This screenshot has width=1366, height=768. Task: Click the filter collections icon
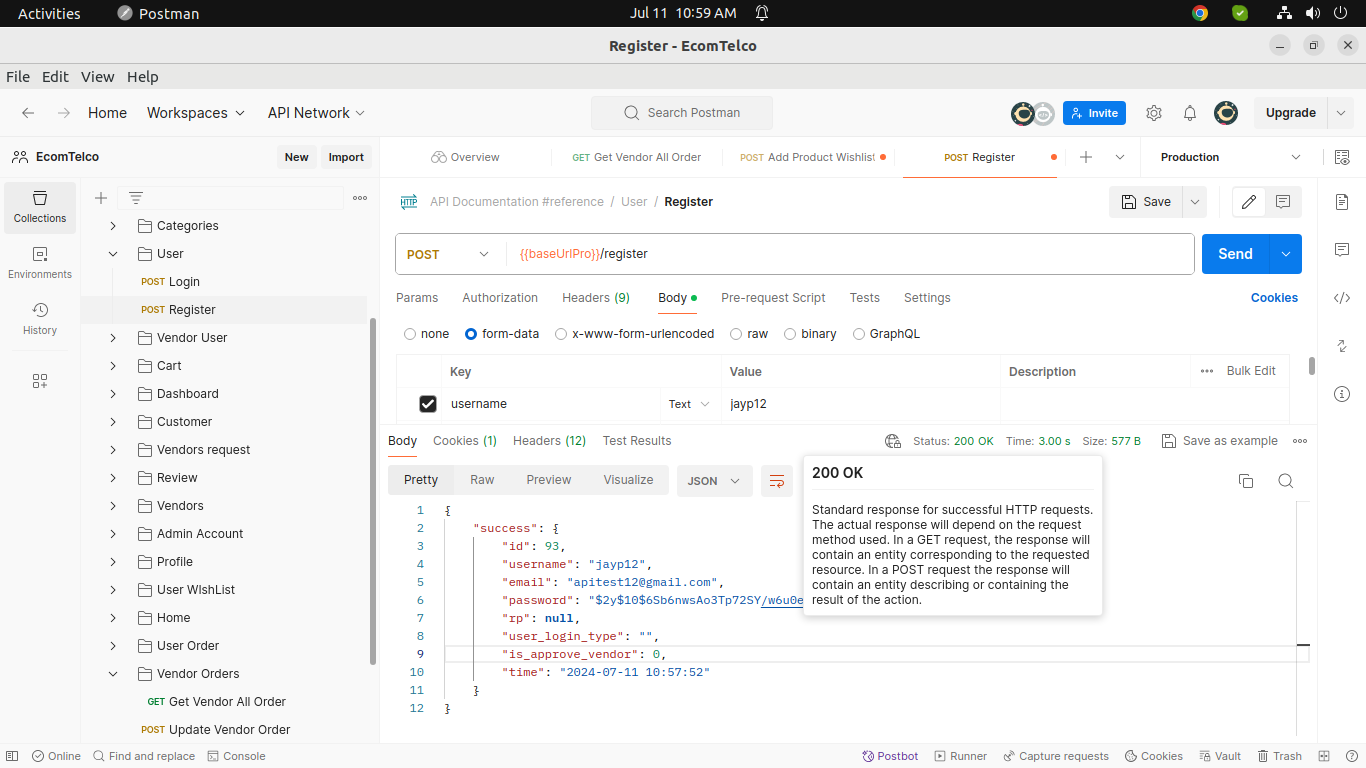coord(136,198)
